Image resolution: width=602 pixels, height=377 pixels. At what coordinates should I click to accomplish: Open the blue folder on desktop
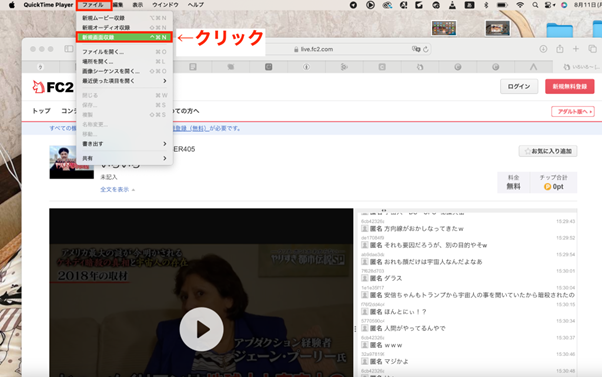[559, 30]
